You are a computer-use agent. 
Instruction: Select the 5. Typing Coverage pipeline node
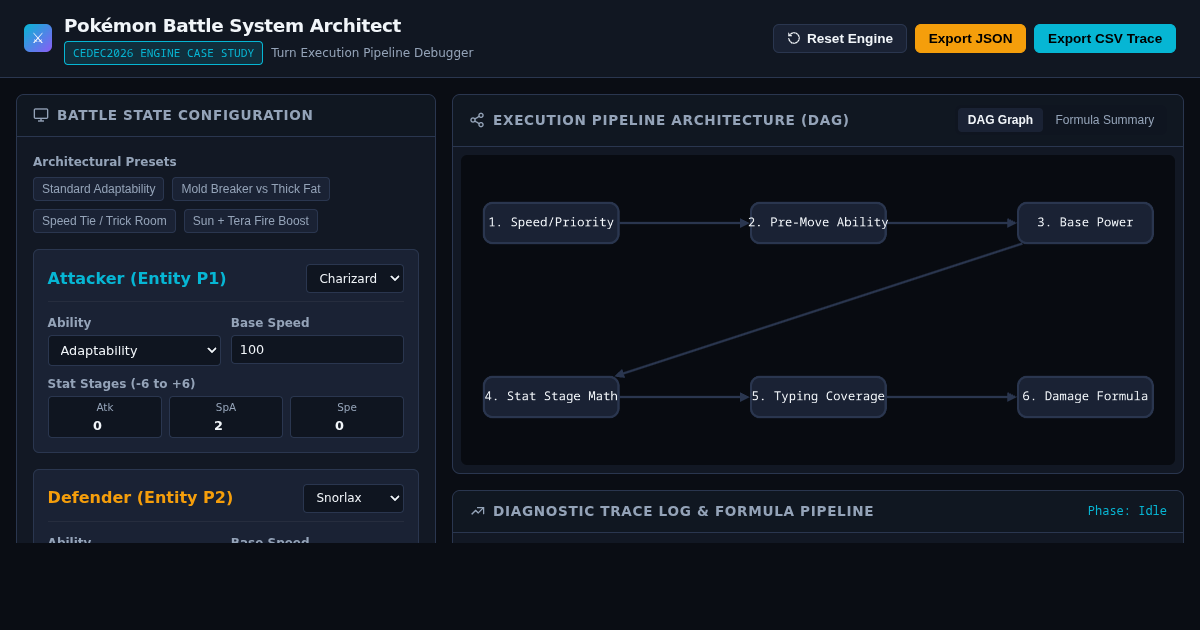[818, 397]
